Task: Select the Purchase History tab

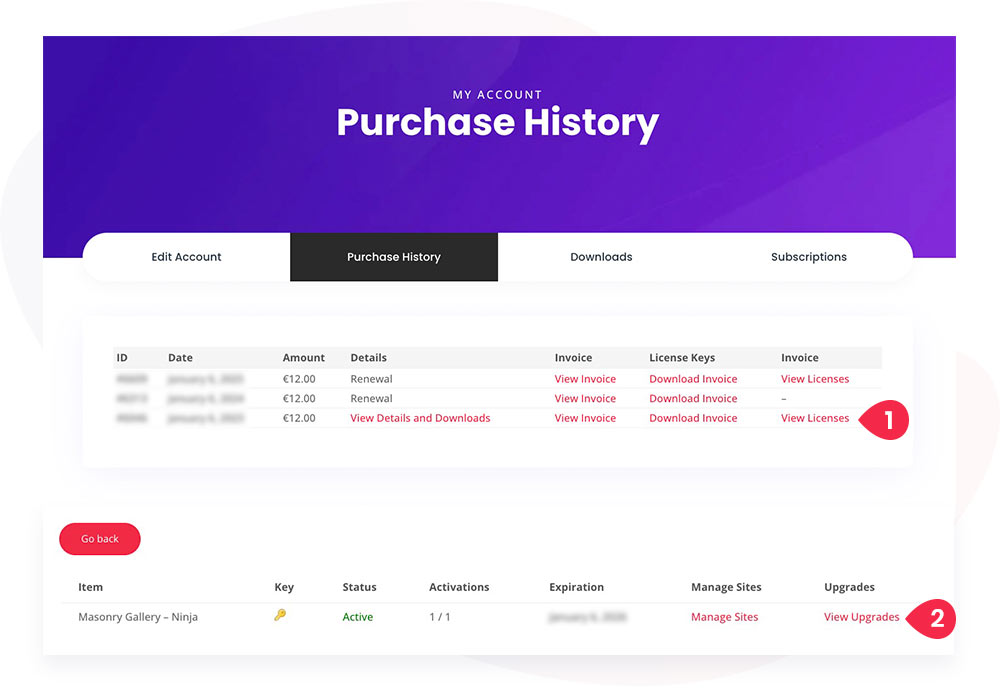Action: point(394,257)
